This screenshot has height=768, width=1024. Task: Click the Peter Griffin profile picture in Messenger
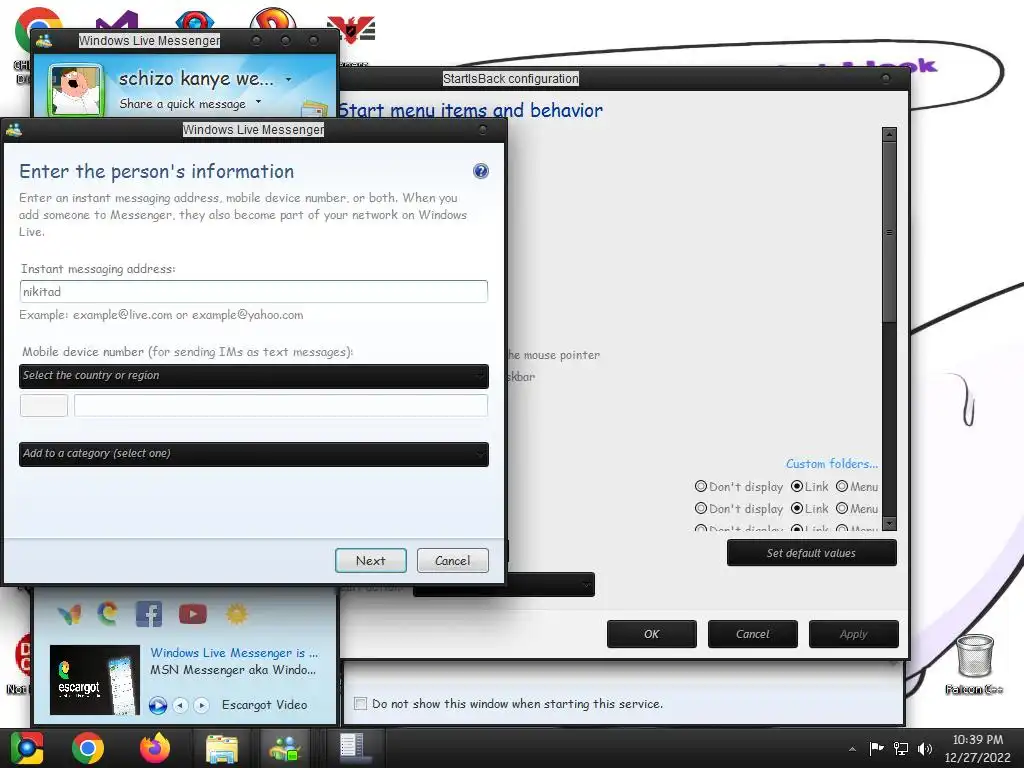coord(76,91)
